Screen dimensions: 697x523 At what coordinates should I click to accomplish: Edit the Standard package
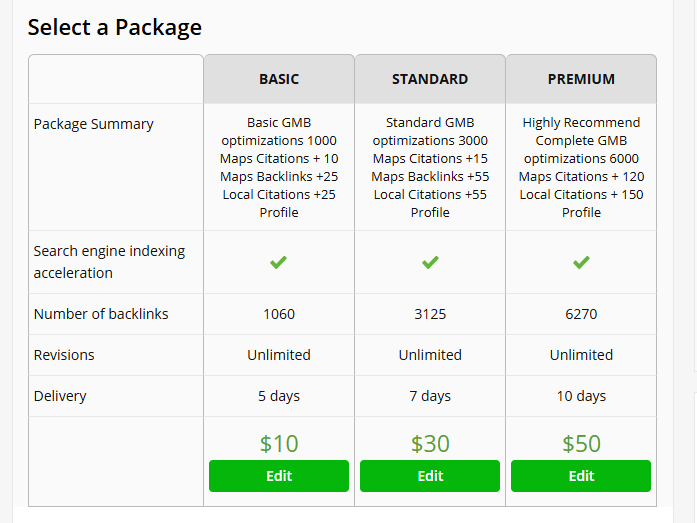430,476
